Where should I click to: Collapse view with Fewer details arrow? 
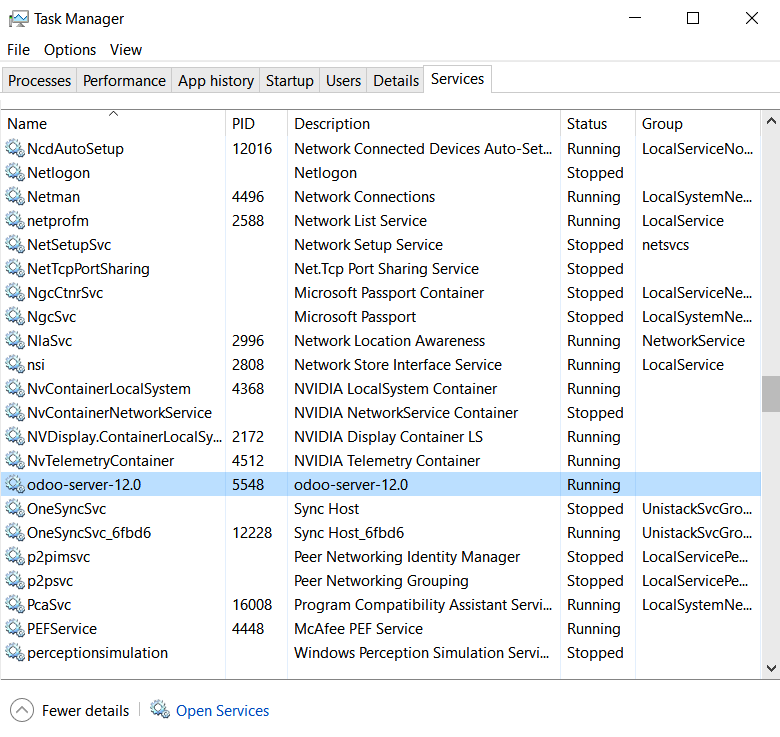click(22, 710)
